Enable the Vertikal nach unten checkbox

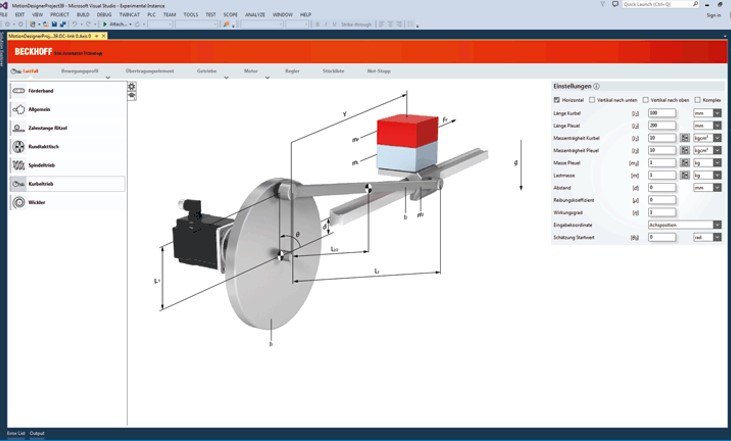coord(592,100)
